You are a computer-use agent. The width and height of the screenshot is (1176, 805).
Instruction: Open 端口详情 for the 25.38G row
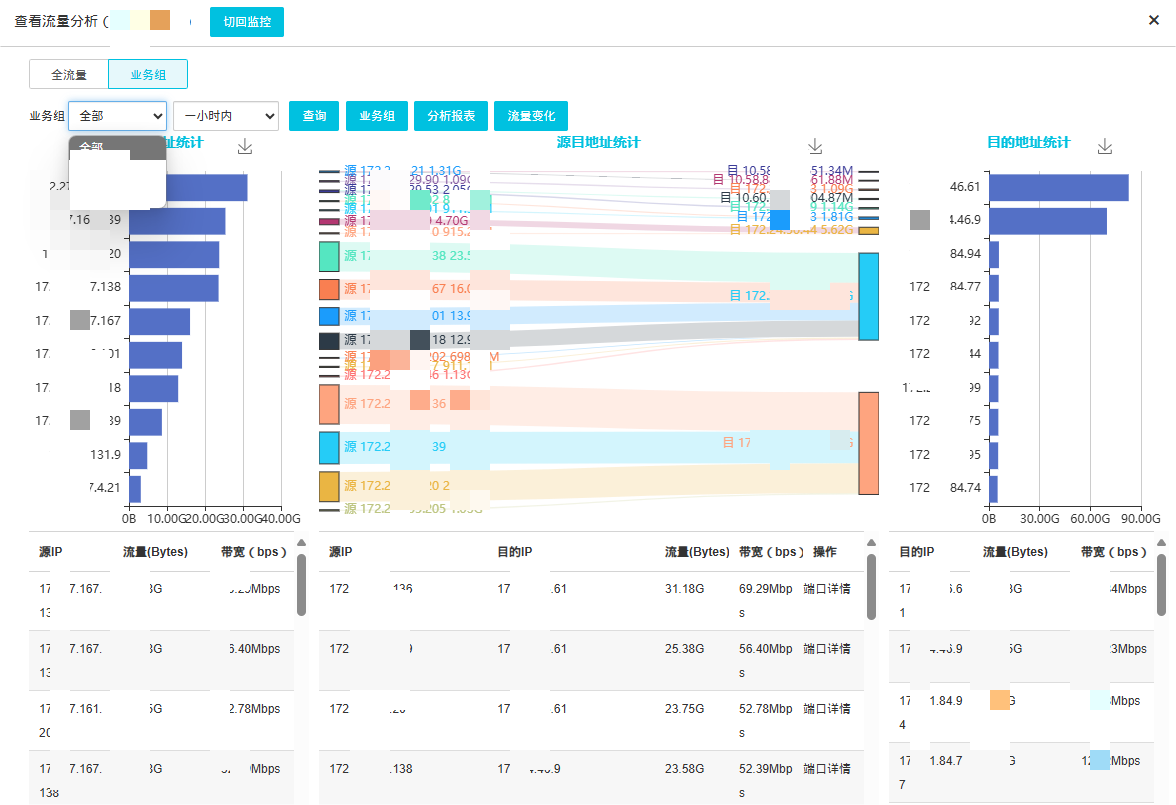826,649
